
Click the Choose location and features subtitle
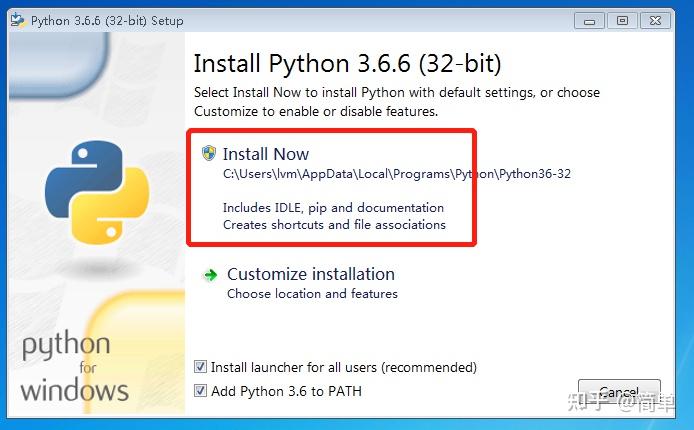coord(312,294)
